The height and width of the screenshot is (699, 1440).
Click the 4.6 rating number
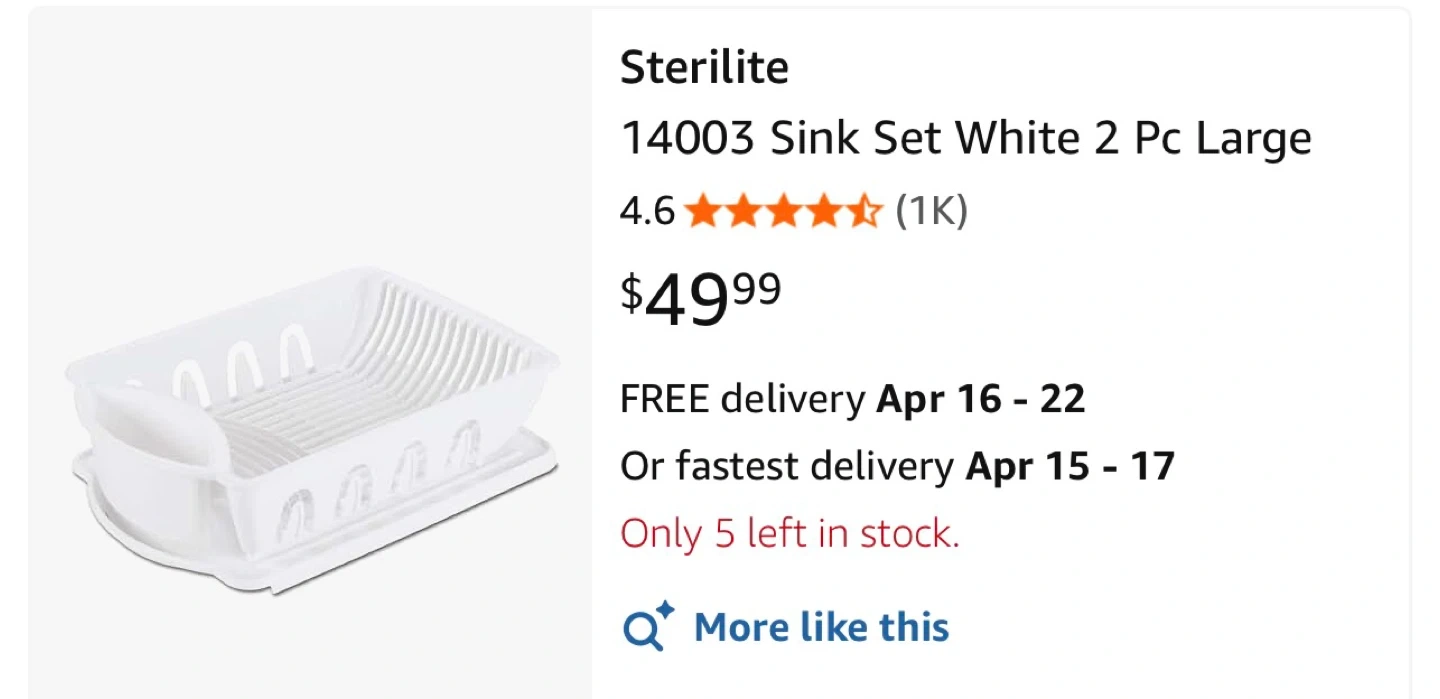(647, 212)
